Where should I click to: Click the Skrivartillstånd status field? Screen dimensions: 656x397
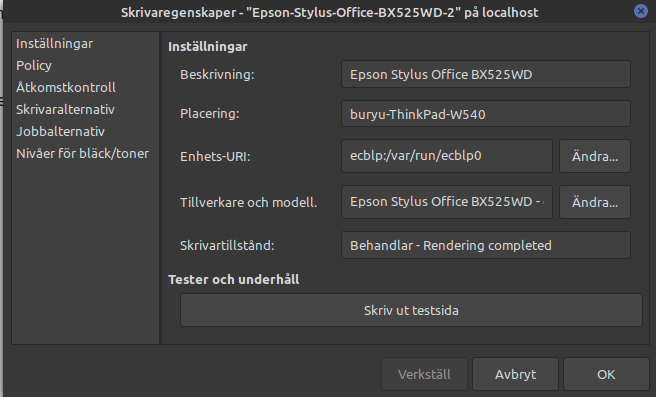pos(486,245)
